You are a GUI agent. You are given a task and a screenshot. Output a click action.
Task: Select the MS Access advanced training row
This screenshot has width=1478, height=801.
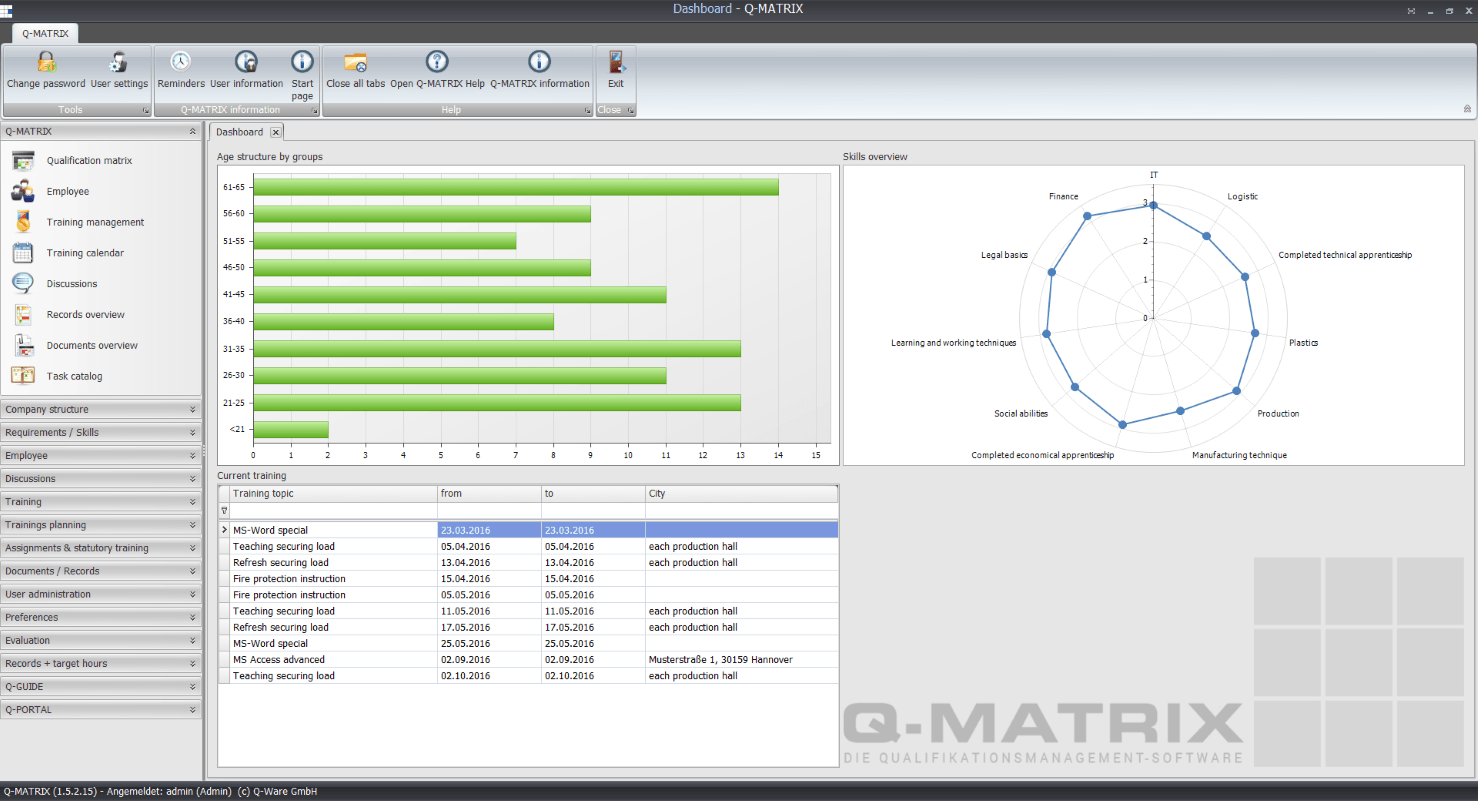coord(279,660)
